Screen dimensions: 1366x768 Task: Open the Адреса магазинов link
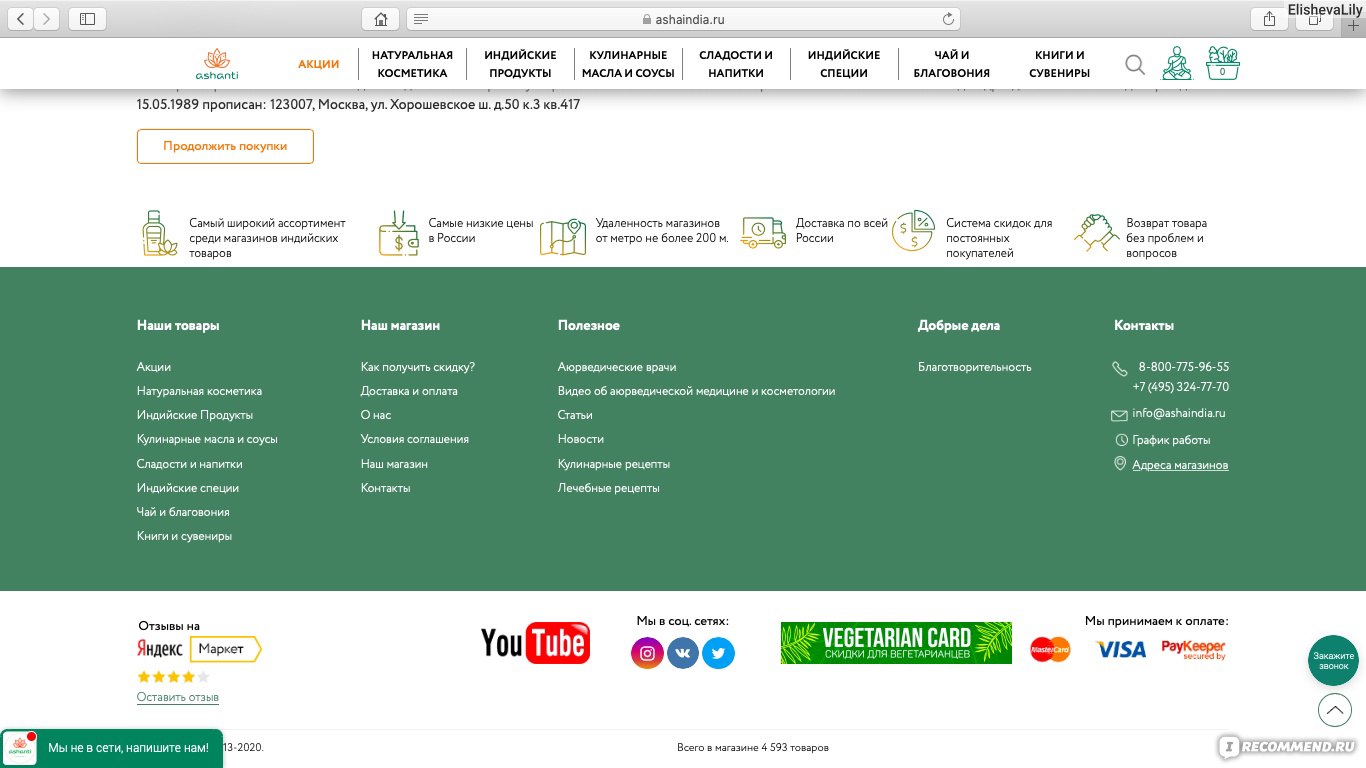pos(1180,465)
